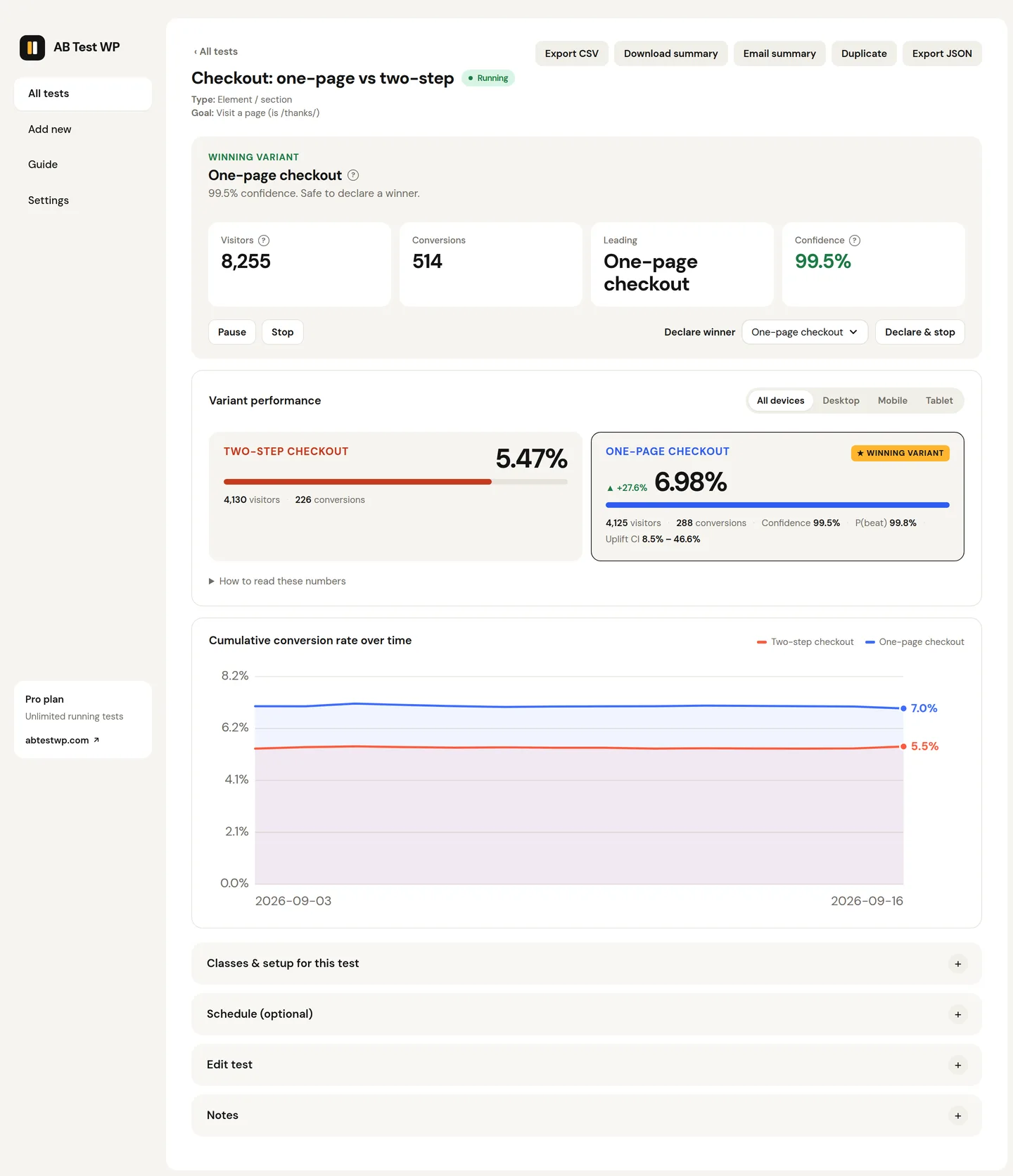1013x1176 pixels.
Task: Click the Cumulative conversion rate over time heading
Action: coord(310,641)
